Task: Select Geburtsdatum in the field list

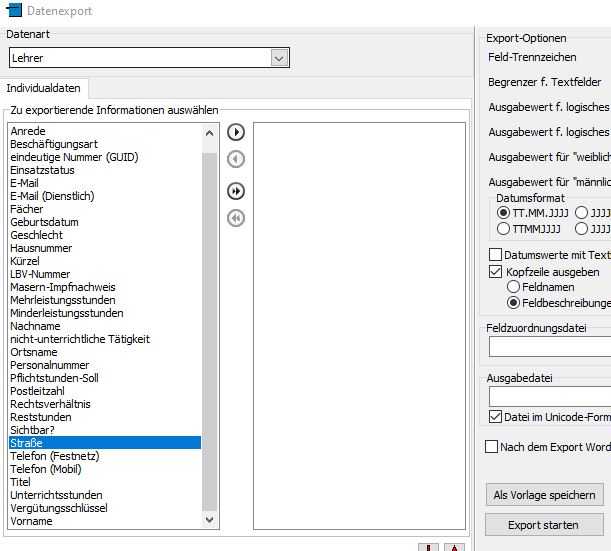Action: click(44, 222)
